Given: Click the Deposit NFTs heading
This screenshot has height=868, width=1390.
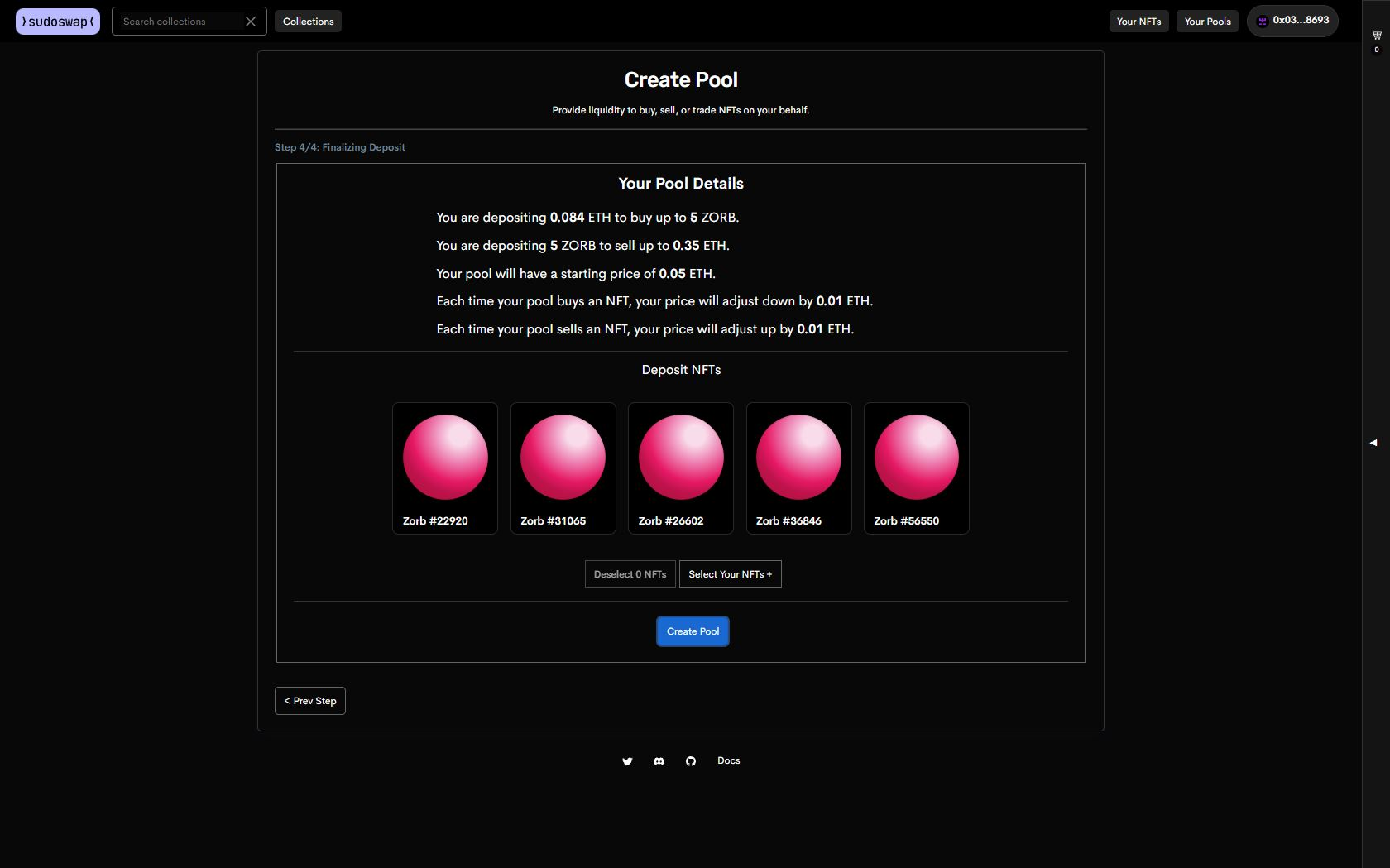Looking at the screenshot, I should point(681,370).
